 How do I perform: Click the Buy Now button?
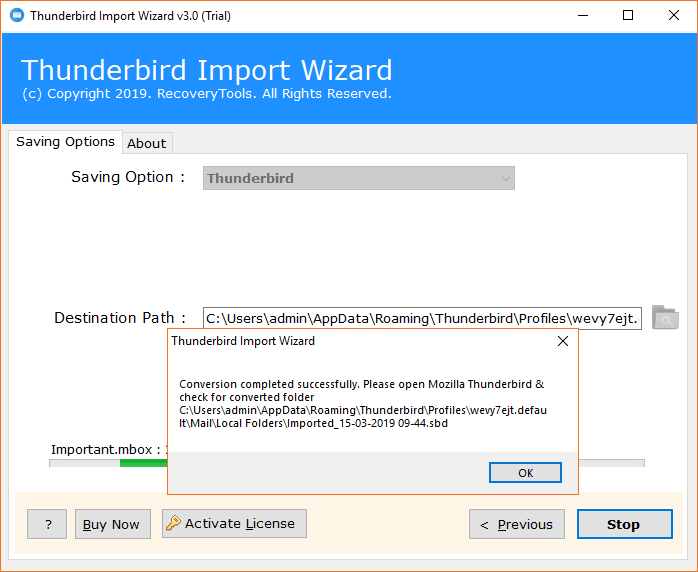click(x=113, y=524)
